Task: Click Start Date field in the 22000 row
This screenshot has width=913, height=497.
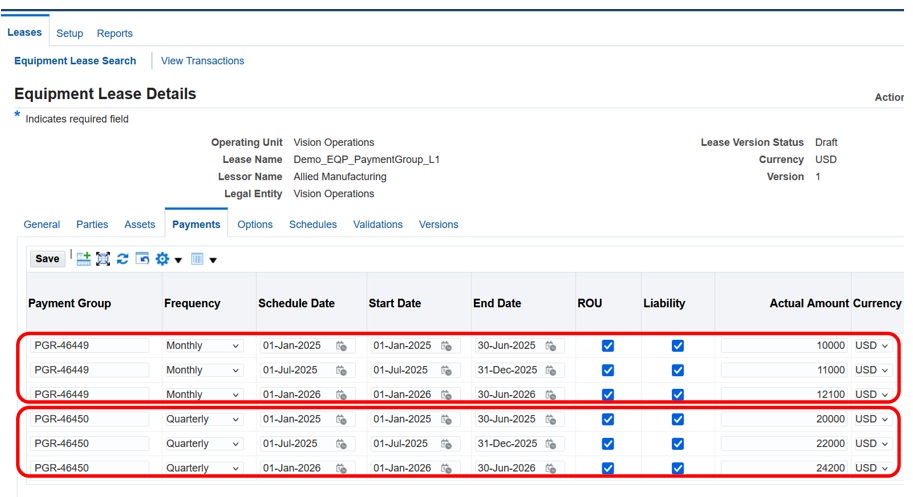Action: coord(404,443)
